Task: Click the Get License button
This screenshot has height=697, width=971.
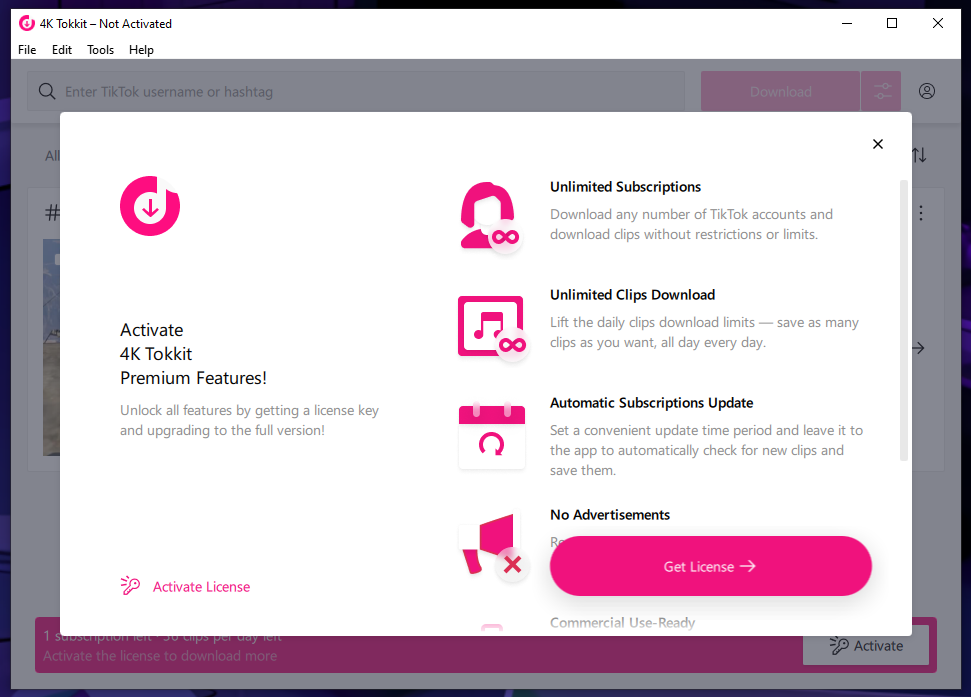Action: [x=710, y=566]
